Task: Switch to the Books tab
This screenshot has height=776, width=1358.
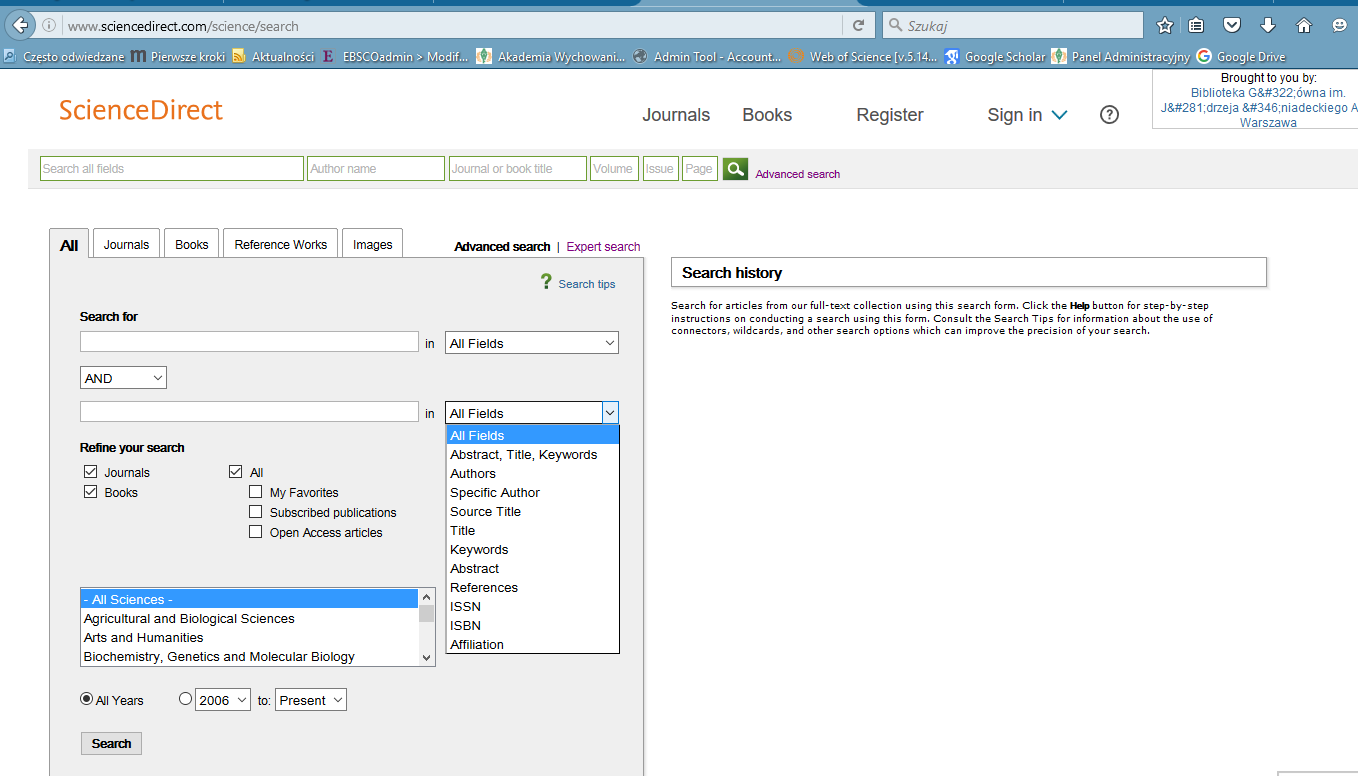Action: [x=192, y=244]
